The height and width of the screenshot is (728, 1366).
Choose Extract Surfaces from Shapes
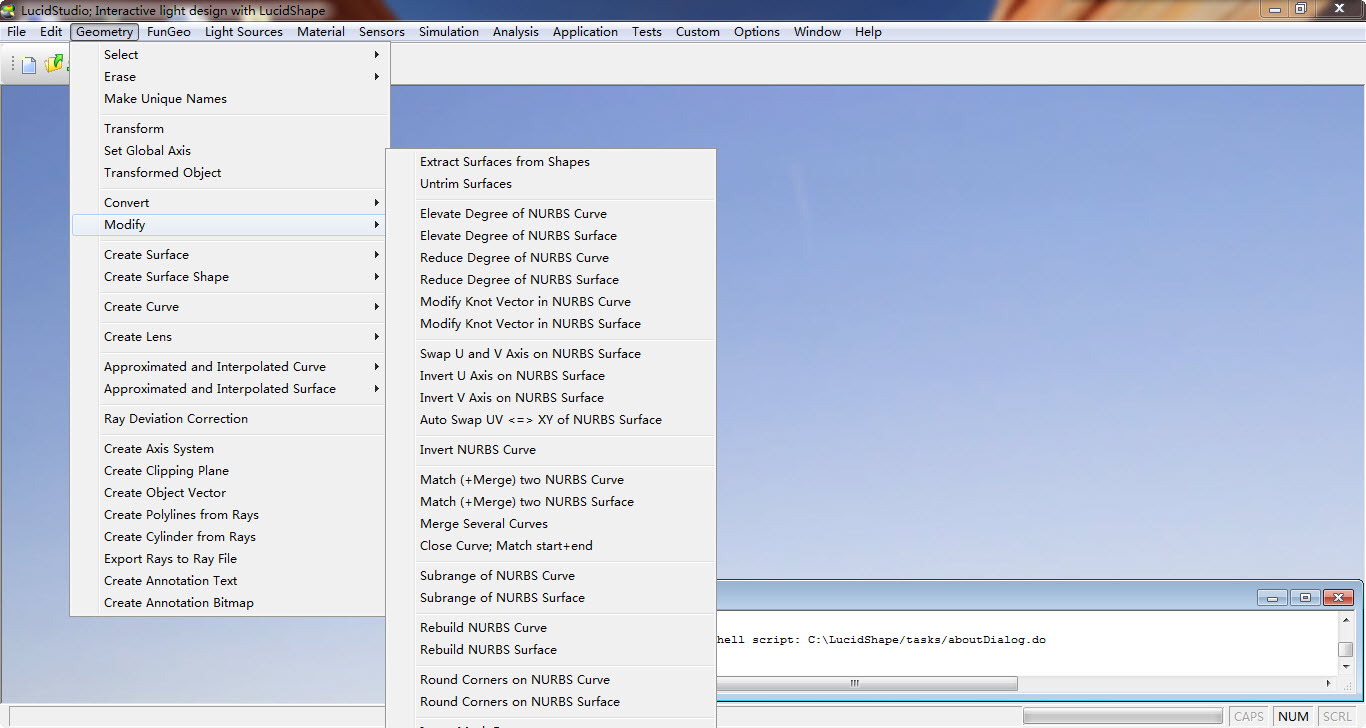(x=551, y=162)
